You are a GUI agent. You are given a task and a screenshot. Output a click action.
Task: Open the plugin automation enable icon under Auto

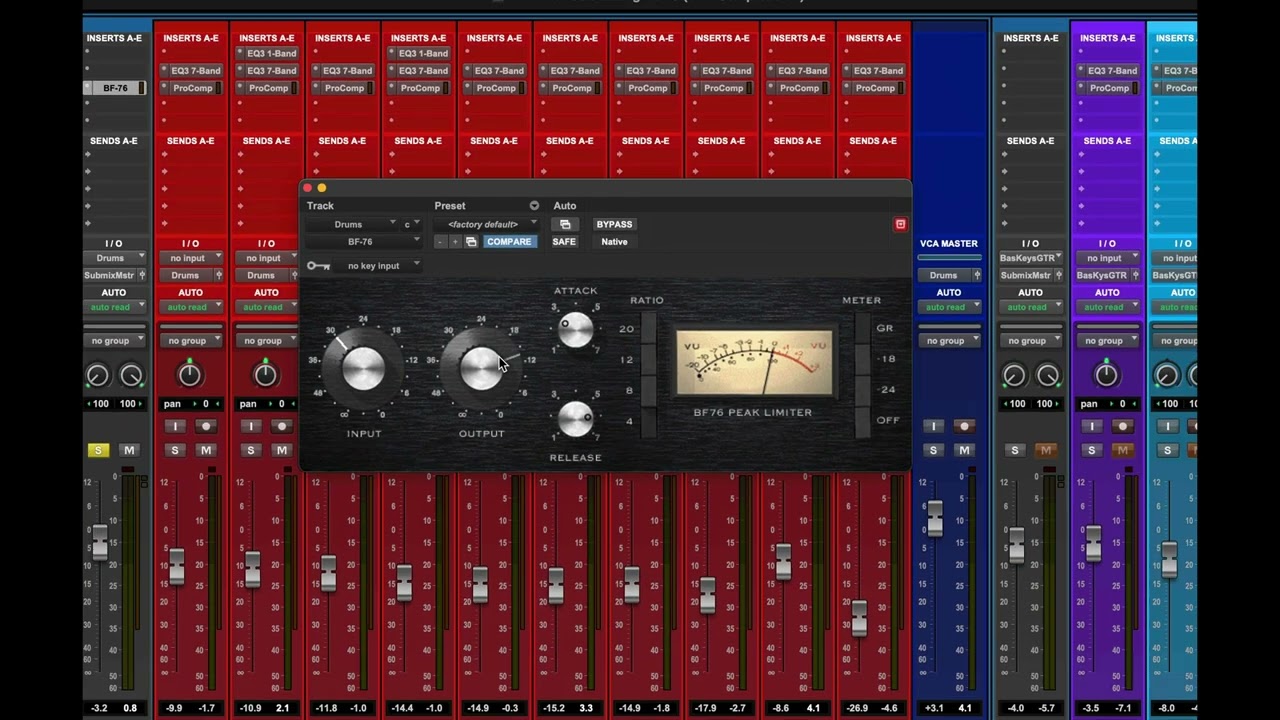point(565,224)
